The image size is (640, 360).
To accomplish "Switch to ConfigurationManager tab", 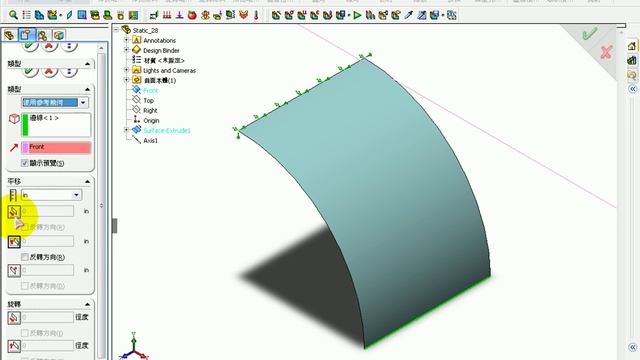I will pos(42,36).
